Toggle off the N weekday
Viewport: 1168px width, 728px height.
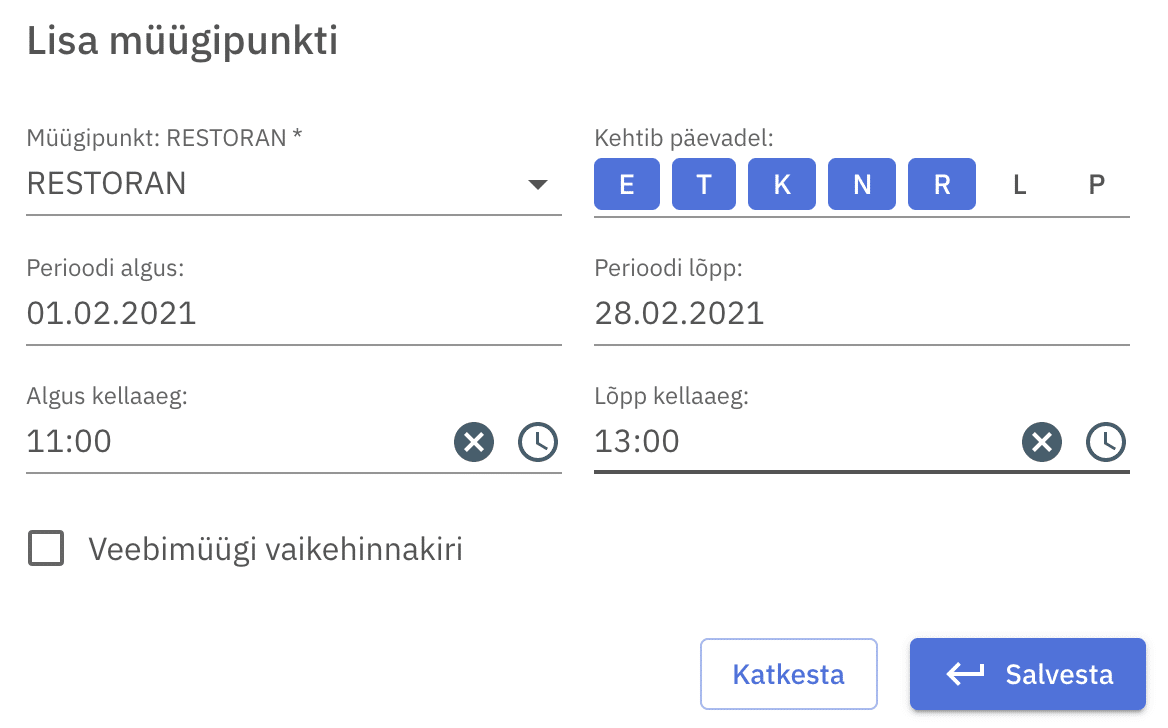coord(862,185)
